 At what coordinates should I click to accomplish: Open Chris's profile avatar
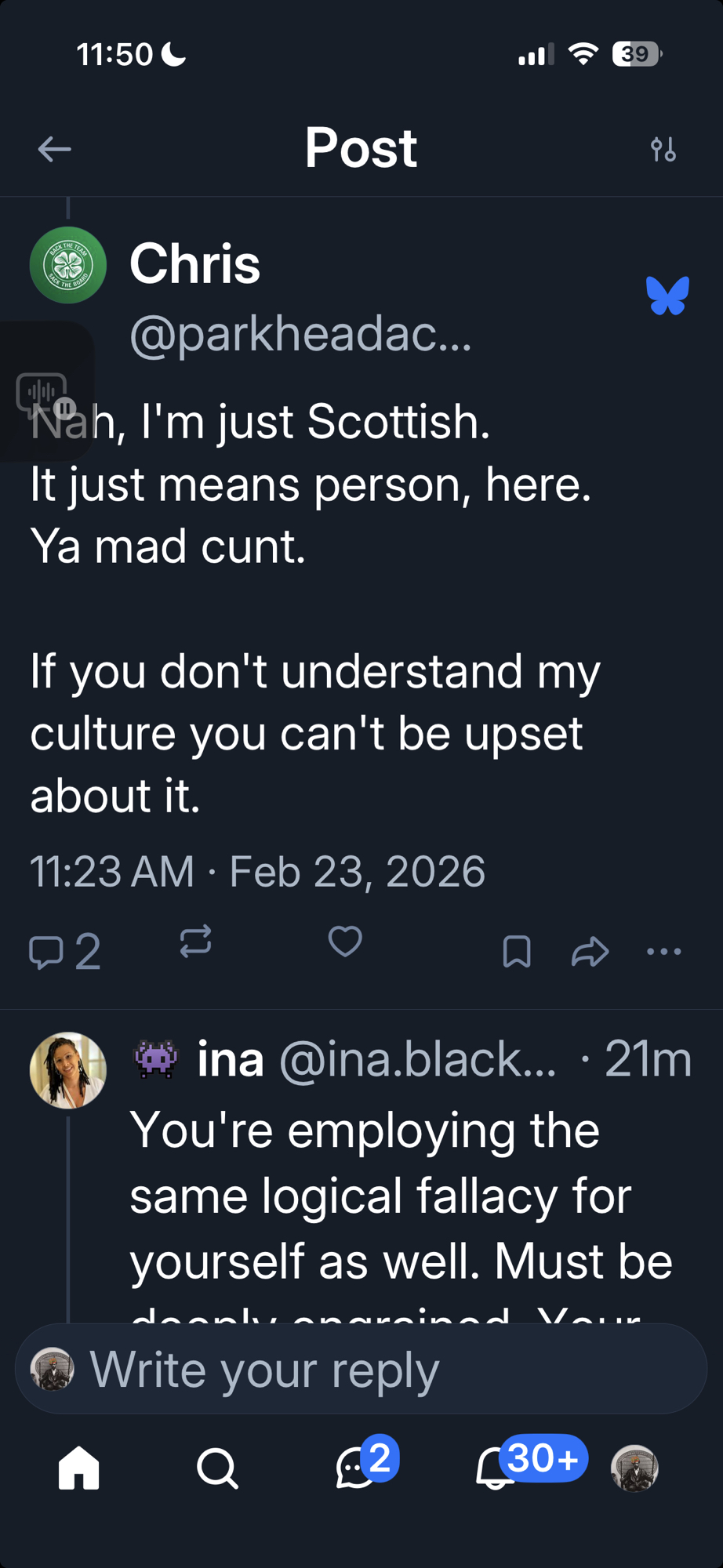(68, 265)
